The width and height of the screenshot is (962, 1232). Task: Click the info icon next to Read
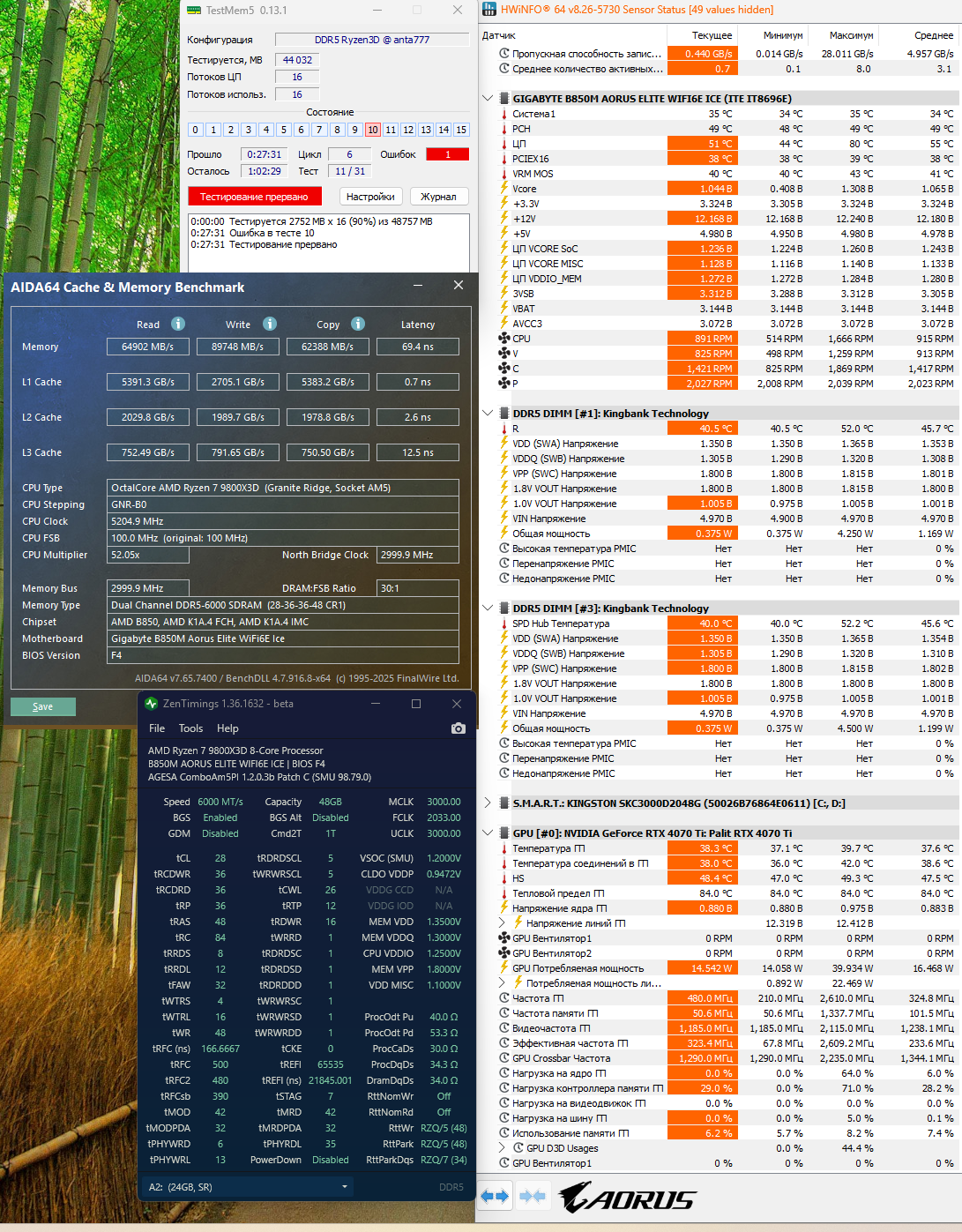(x=178, y=324)
